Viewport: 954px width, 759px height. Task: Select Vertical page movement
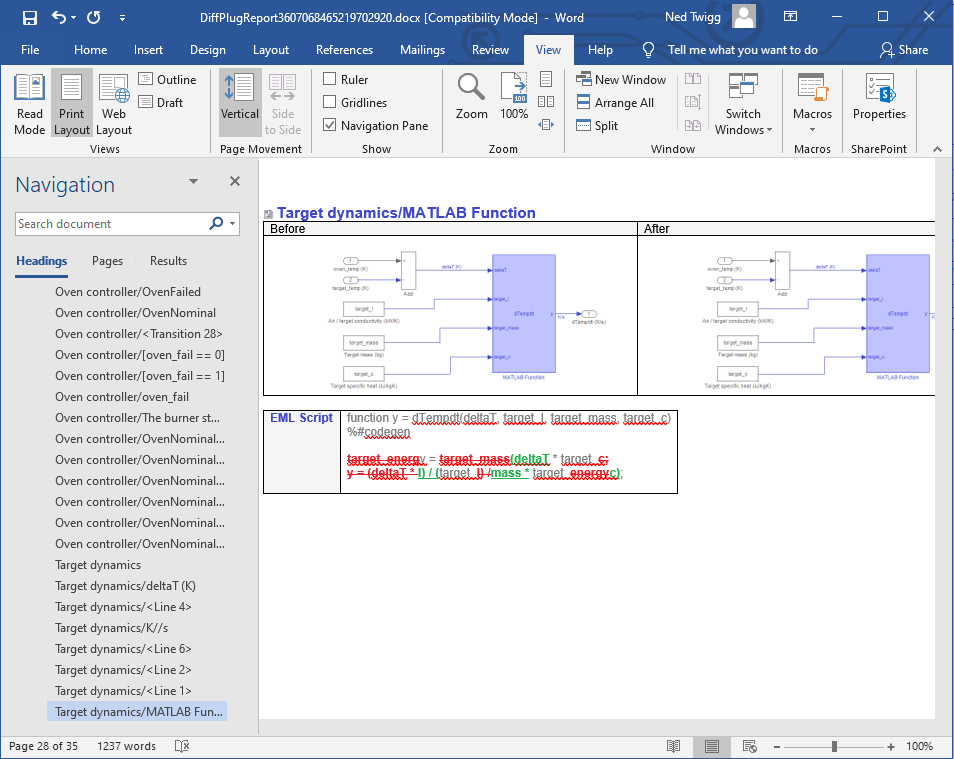240,103
